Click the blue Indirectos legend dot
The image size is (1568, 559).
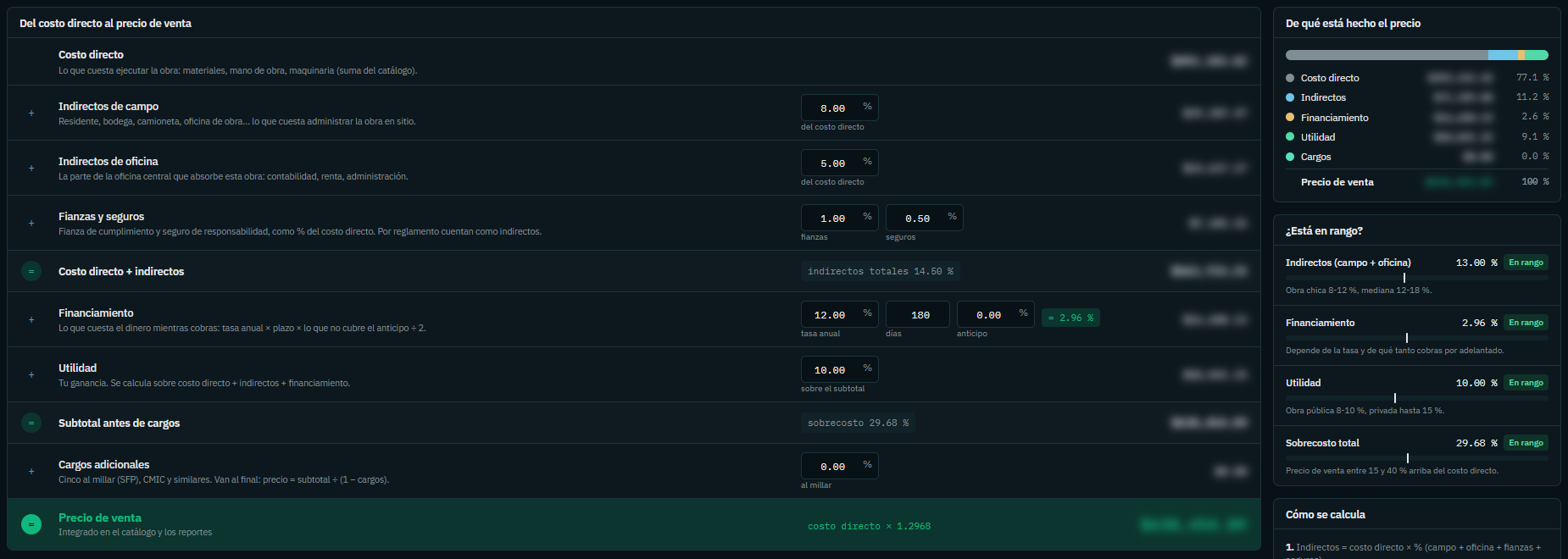pos(1290,97)
